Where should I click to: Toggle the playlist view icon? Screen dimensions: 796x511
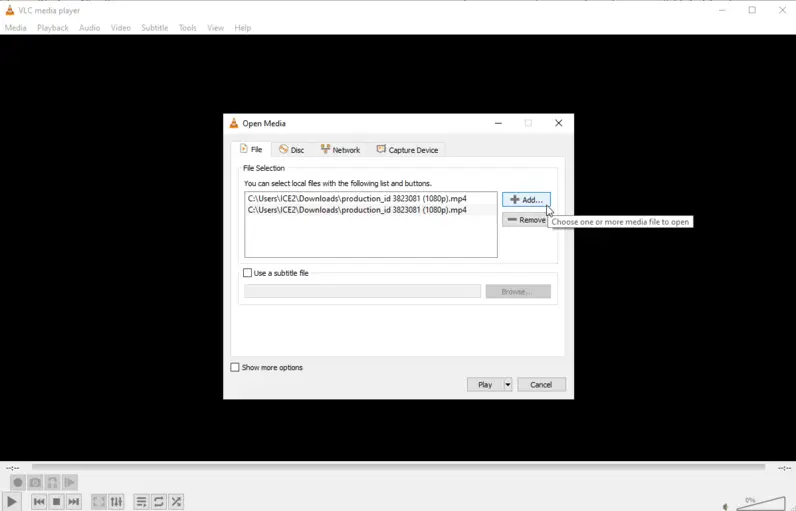click(x=142, y=501)
